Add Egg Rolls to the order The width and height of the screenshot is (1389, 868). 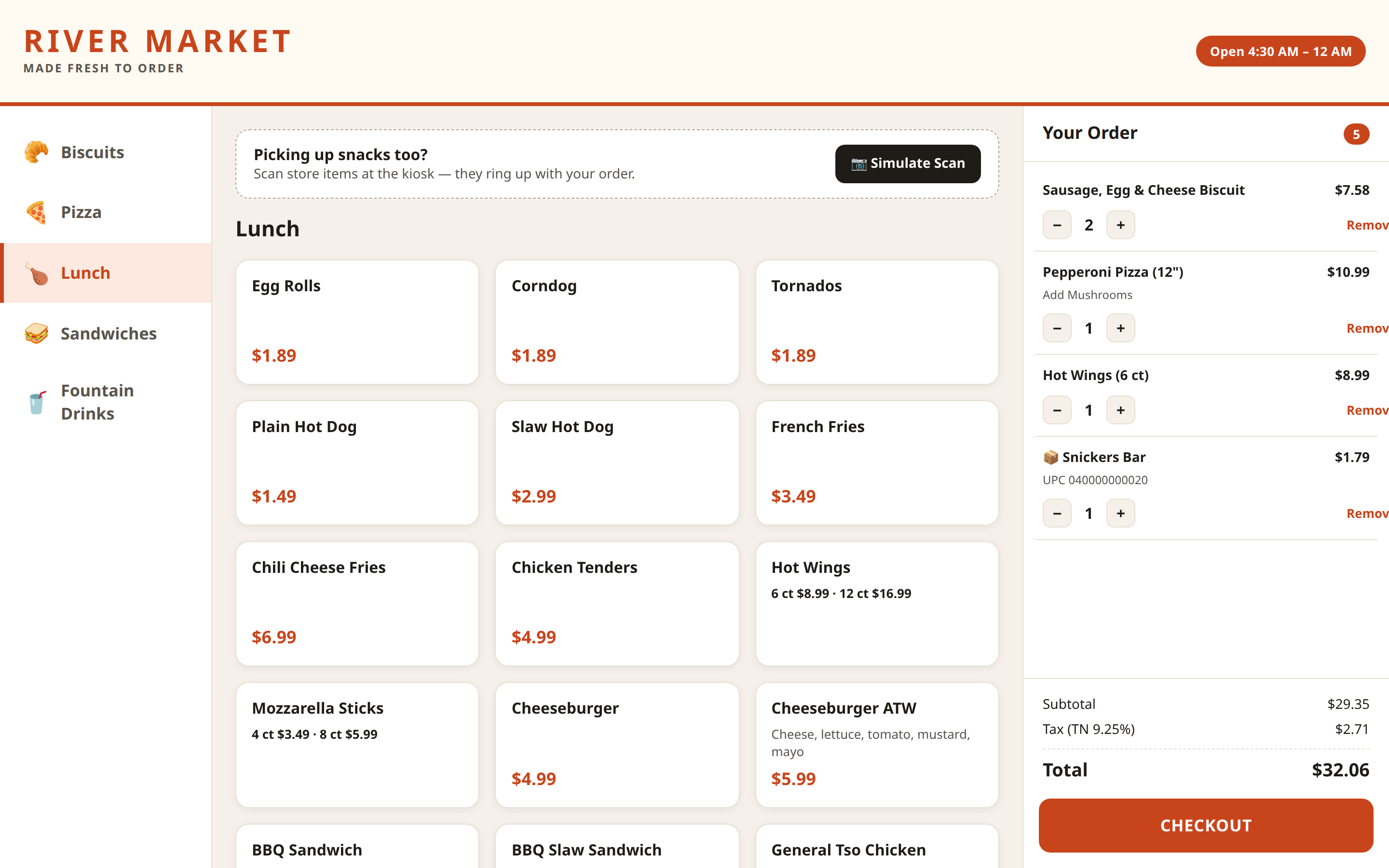click(x=357, y=322)
